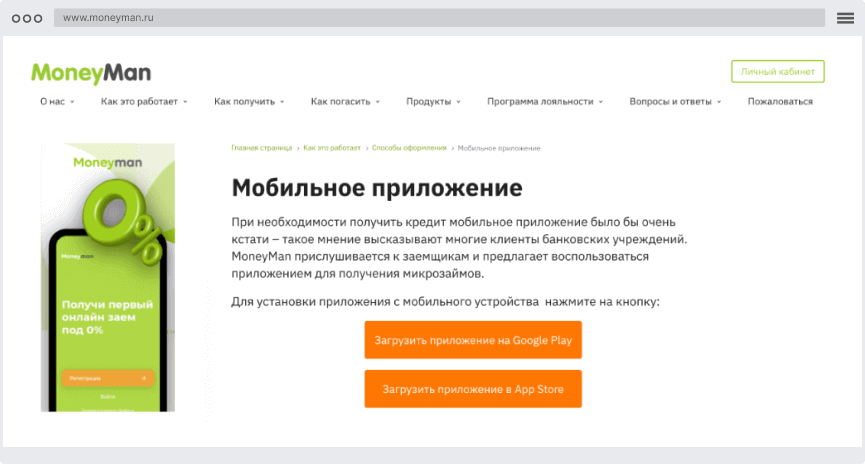Open the browser hamburger menu icon
Viewport: 865px width, 464px height.
coord(845,18)
